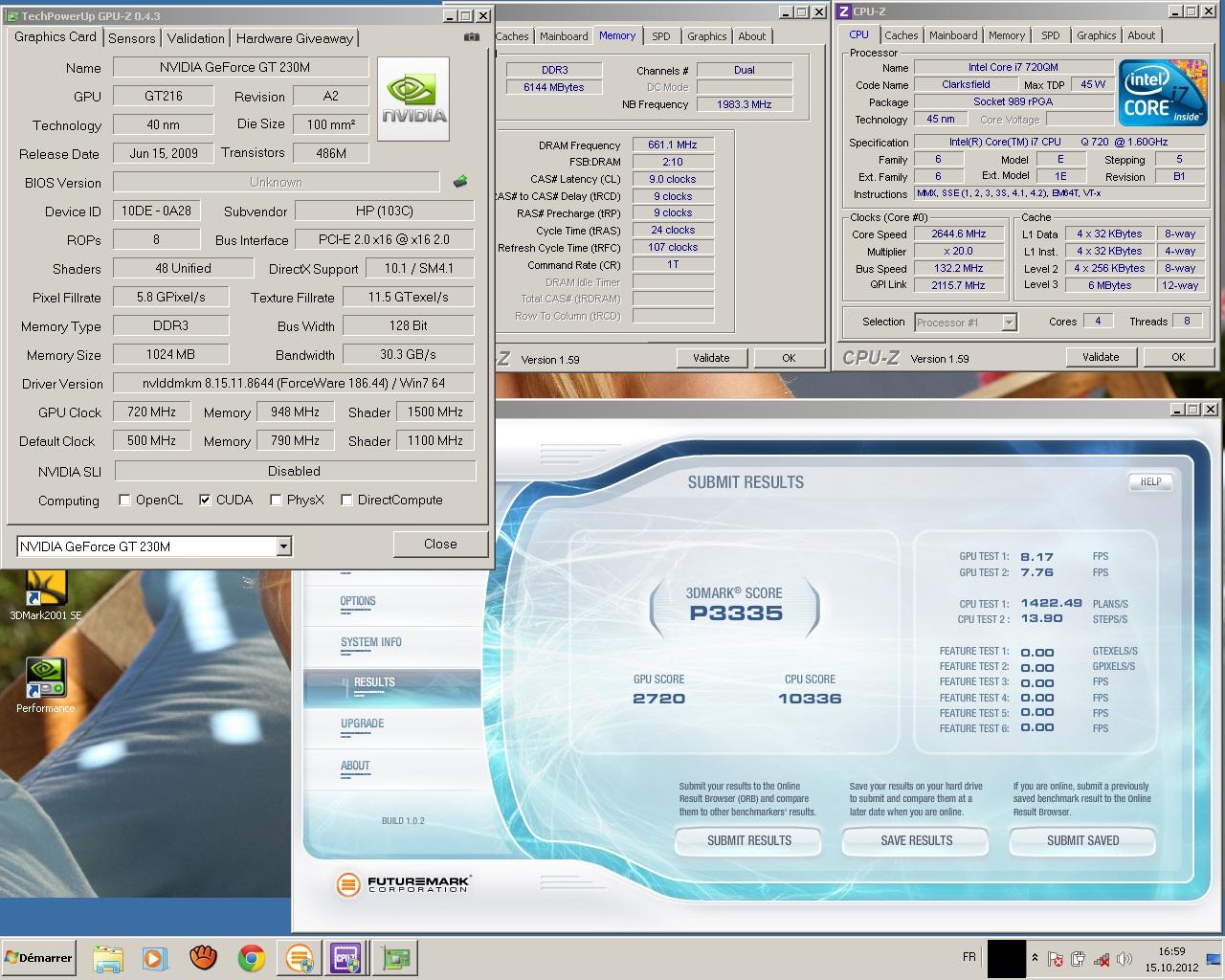Click the Help button in 3DMark
The width and height of the screenshot is (1225, 980).
pos(1151,482)
